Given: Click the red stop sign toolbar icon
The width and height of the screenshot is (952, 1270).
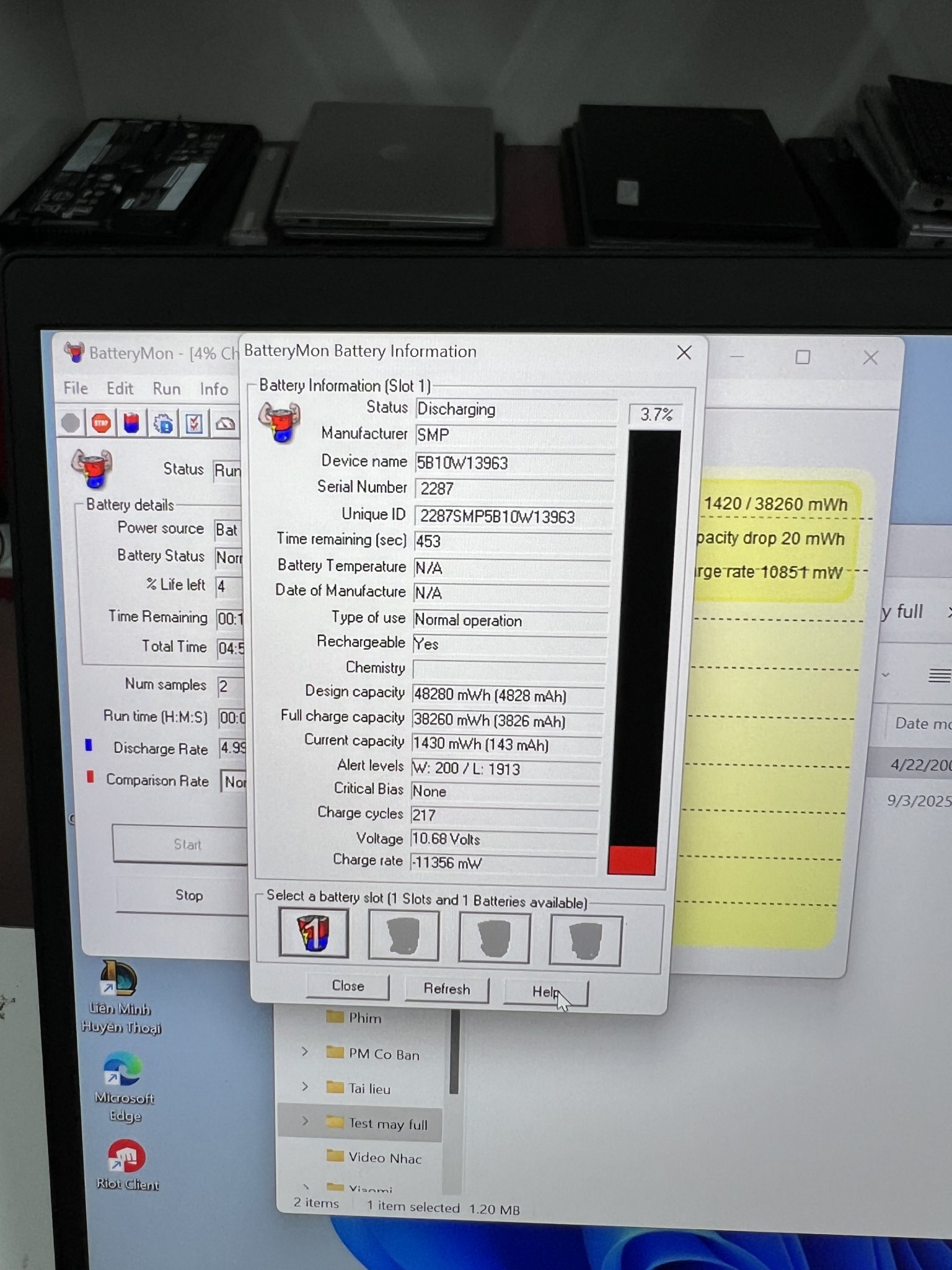Looking at the screenshot, I should pos(101,423).
